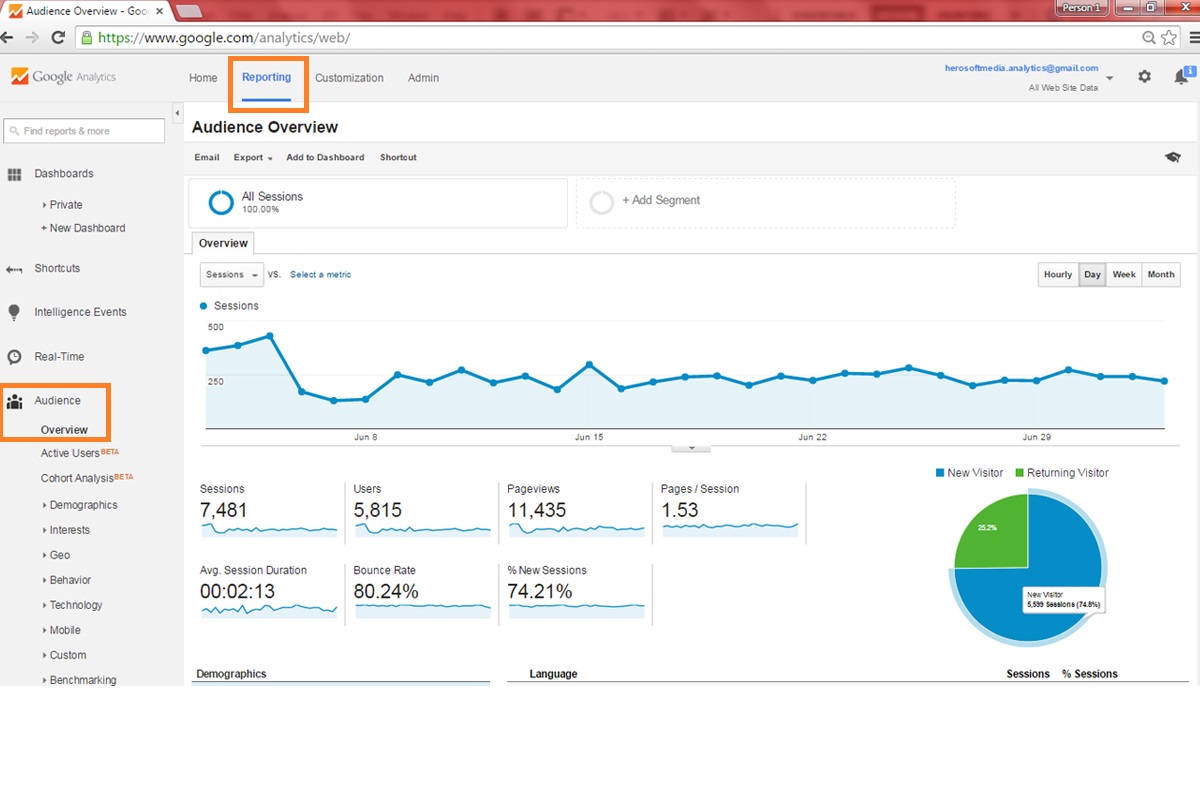Viewport: 1200px width, 800px height.
Task: Click the Intelligence Events lightbulb icon
Action: (x=14, y=312)
